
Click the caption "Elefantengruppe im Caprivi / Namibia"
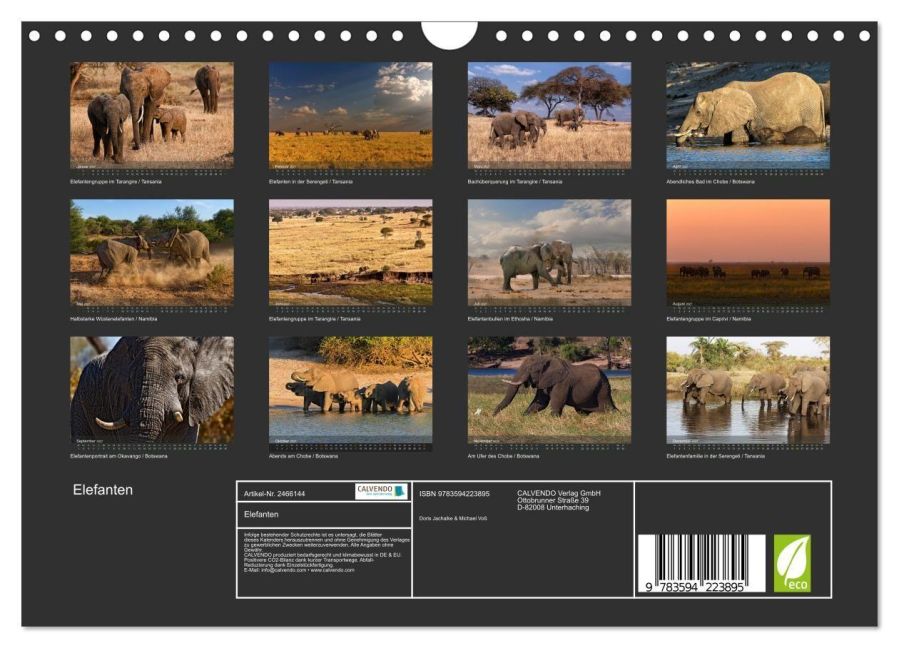pos(709,319)
